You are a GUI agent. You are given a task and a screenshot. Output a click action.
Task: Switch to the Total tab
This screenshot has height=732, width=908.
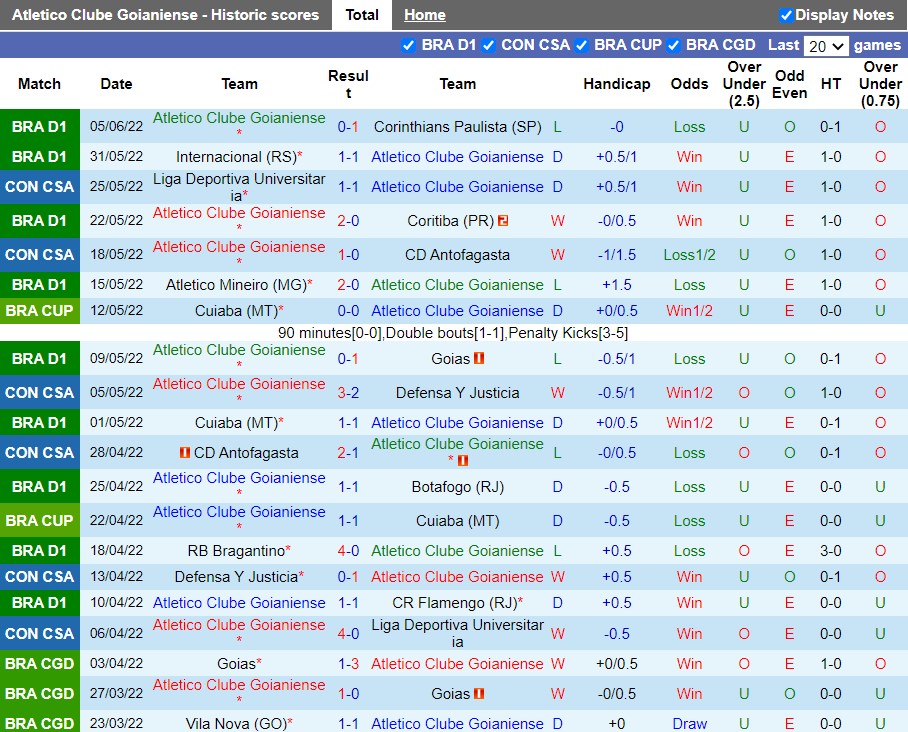[x=362, y=15]
